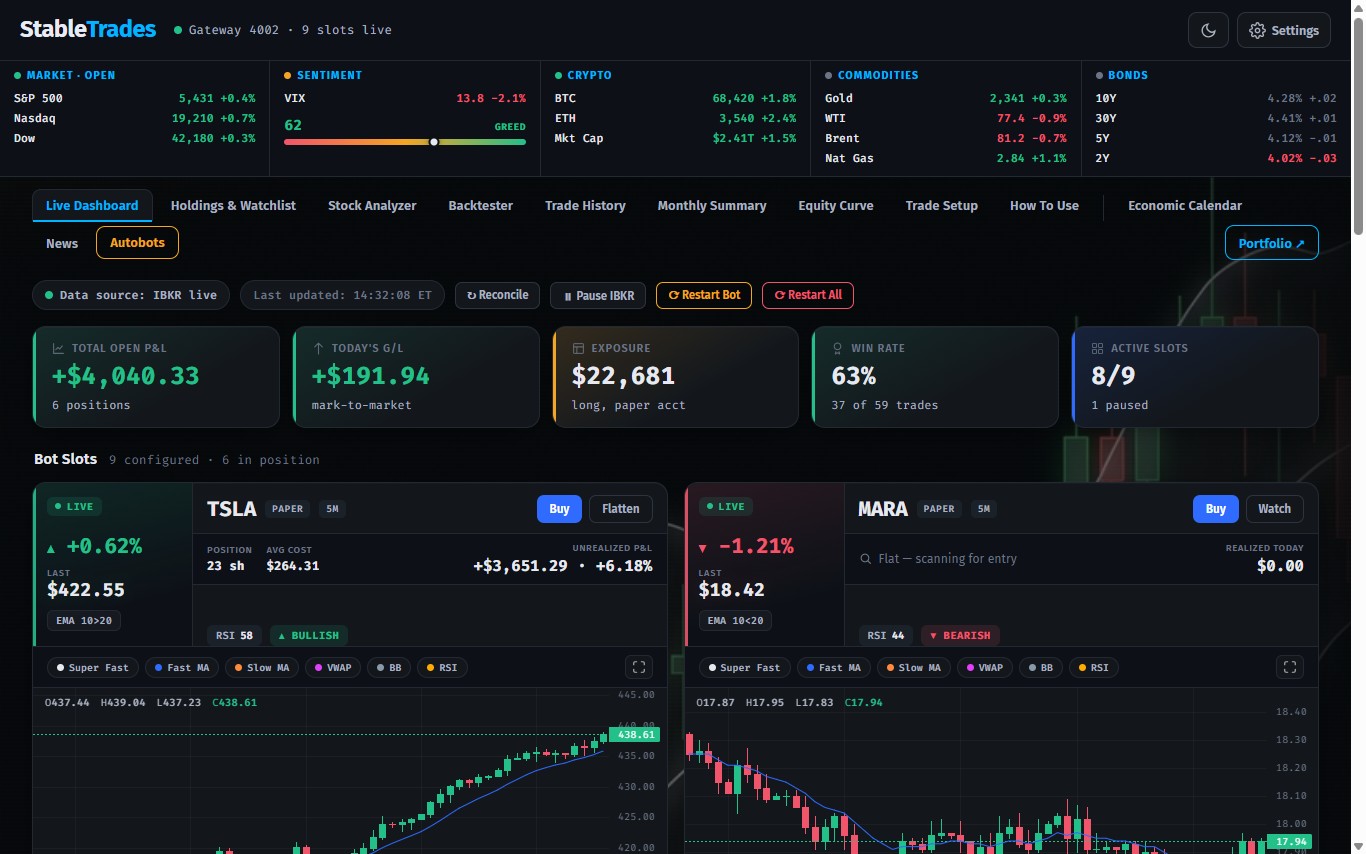Pause IBKR connection

[x=598, y=295]
